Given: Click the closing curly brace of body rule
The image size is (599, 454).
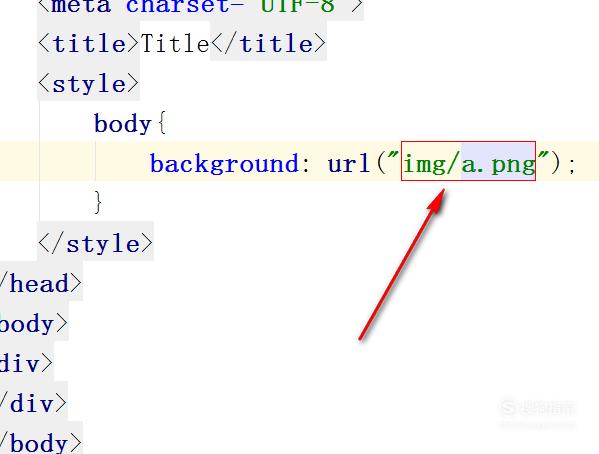Looking at the screenshot, I should 98,202.
